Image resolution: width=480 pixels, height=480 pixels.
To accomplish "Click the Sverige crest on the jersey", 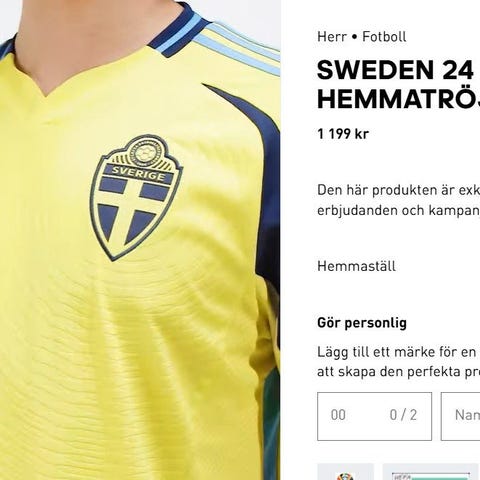I will (136, 197).
